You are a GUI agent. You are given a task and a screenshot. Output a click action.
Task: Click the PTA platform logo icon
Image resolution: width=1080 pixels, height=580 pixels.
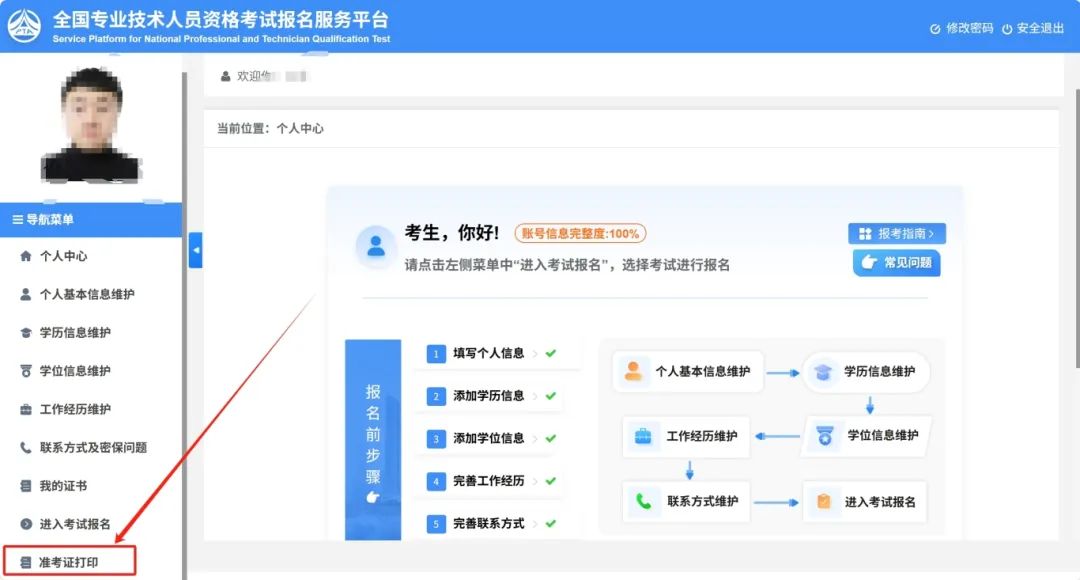(23, 26)
